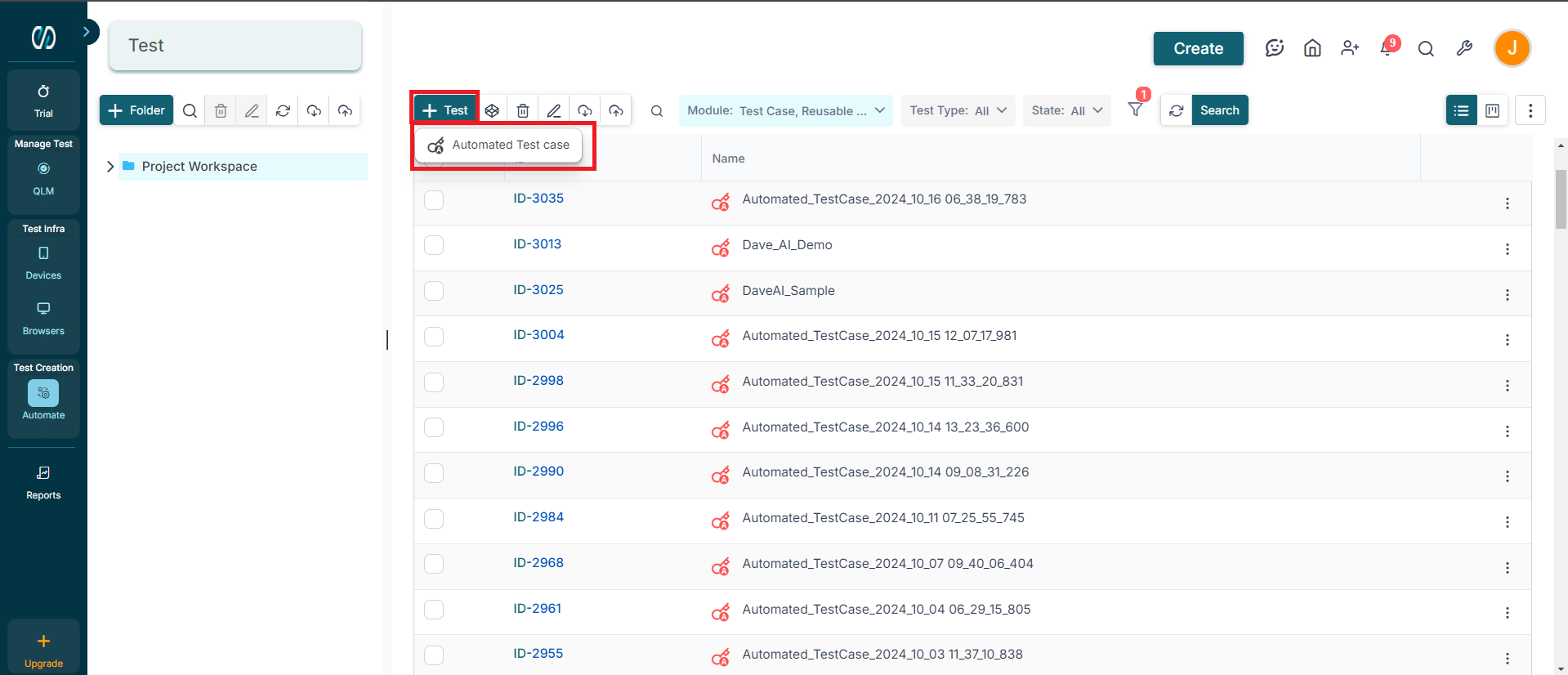1568x675 pixels.
Task: Tick checkbox for ID-2998 row
Action: 434,382
